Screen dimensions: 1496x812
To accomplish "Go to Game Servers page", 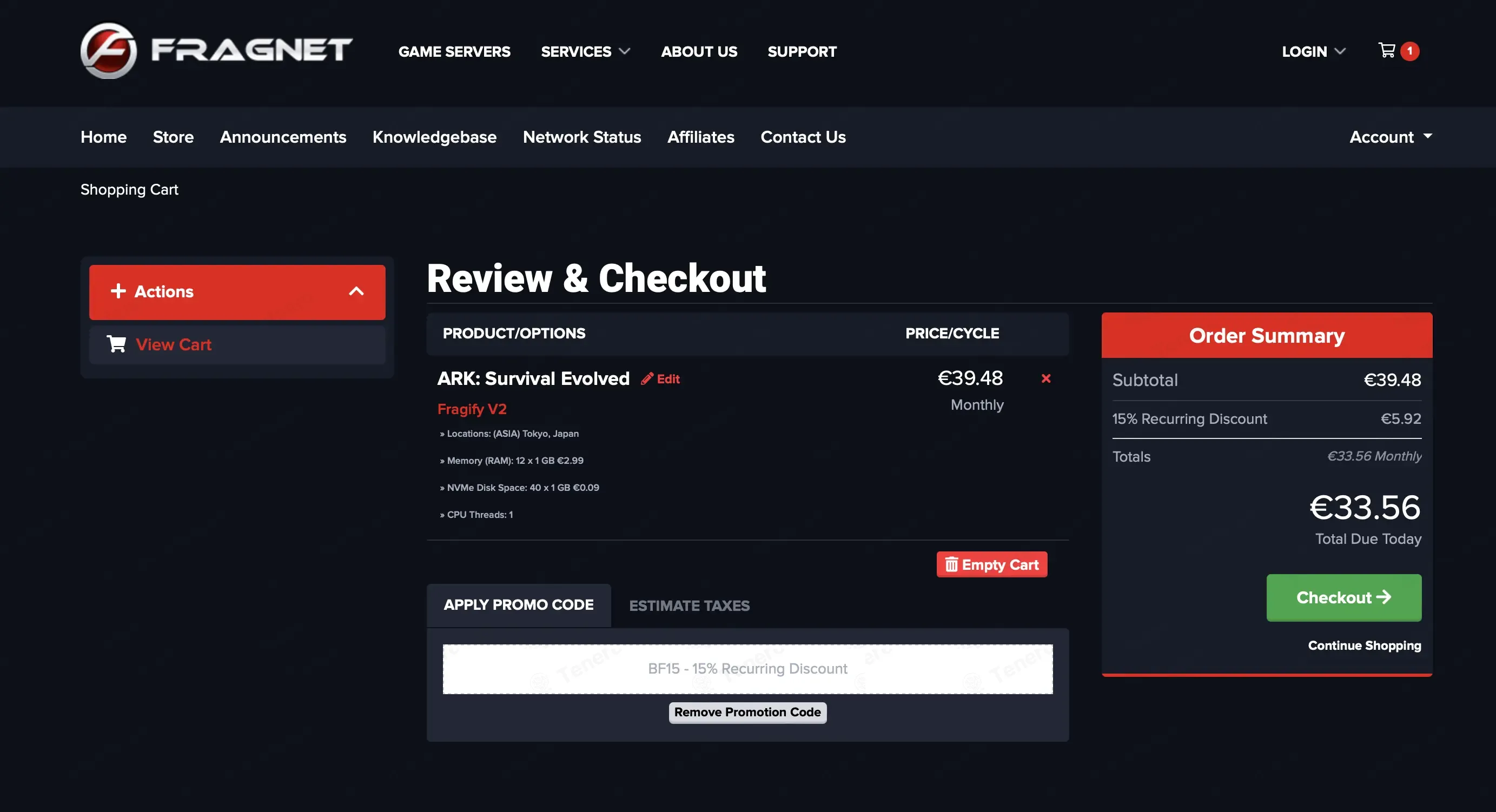I will point(454,52).
